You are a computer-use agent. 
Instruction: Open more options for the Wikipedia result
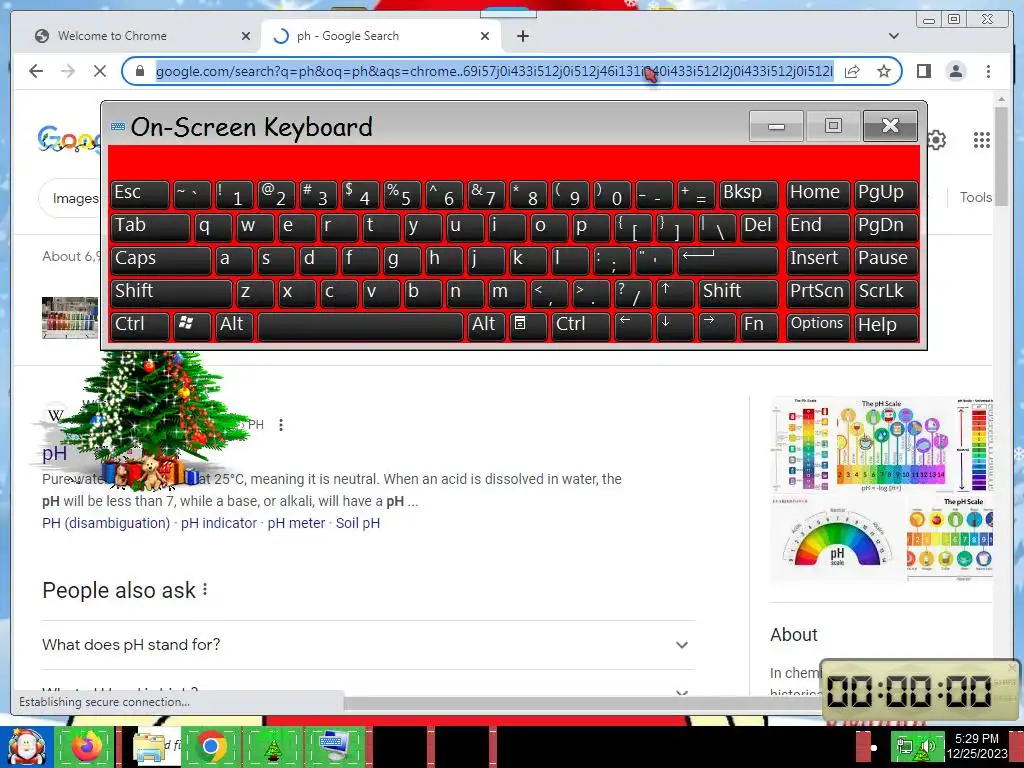[281, 425]
